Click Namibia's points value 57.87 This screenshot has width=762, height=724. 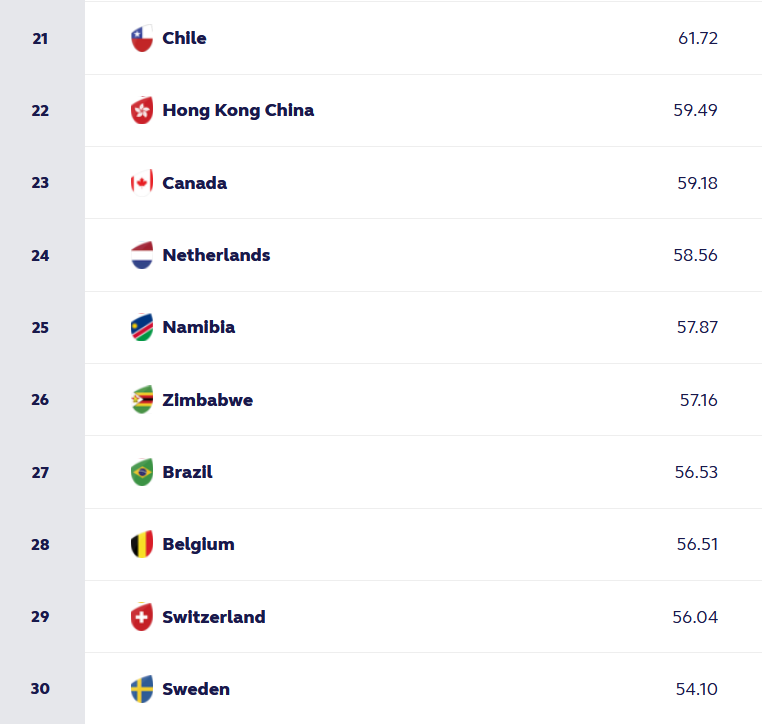(x=697, y=328)
